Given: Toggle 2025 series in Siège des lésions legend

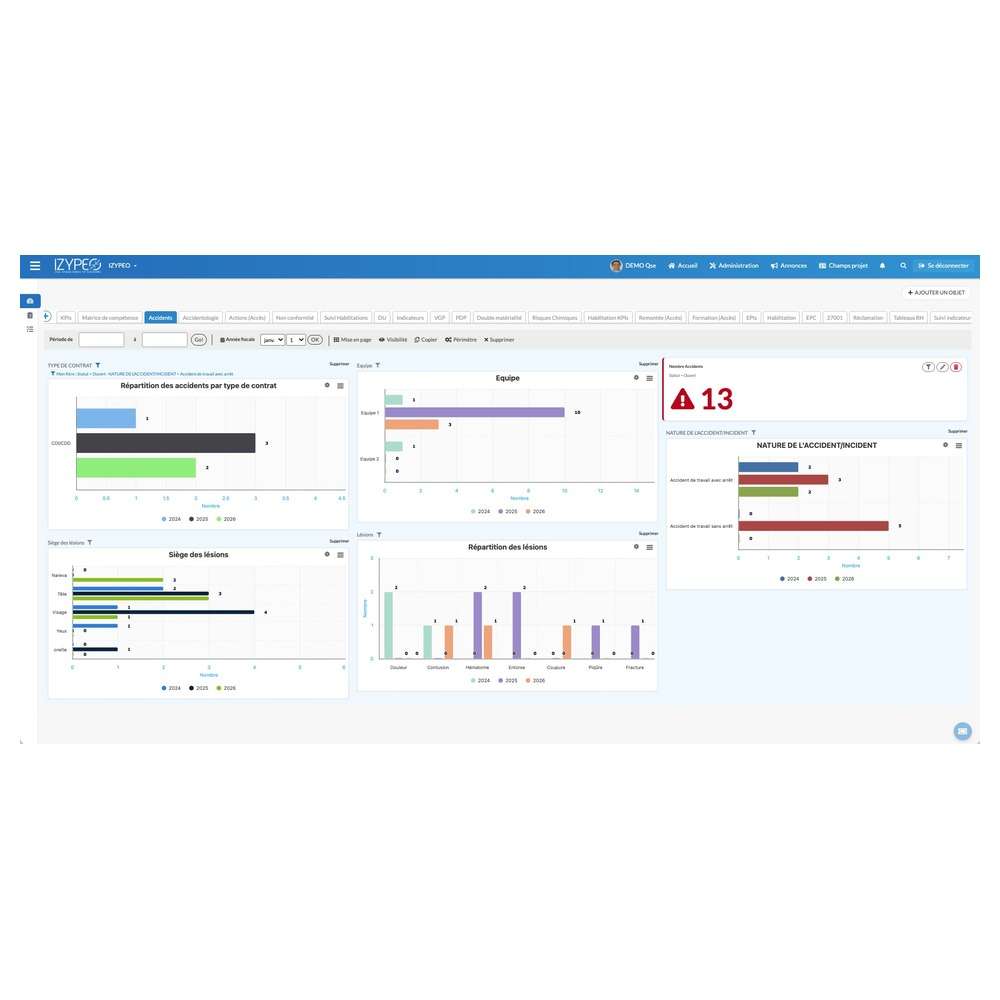Looking at the screenshot, I should pos(199,688).
